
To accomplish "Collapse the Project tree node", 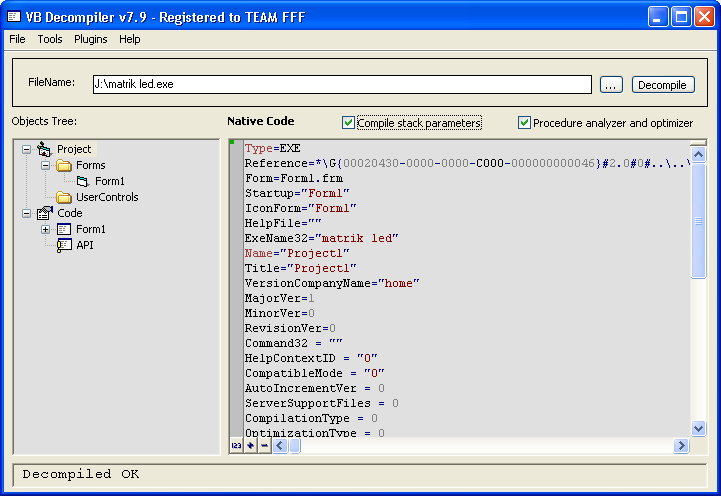I will click(27, 149).
